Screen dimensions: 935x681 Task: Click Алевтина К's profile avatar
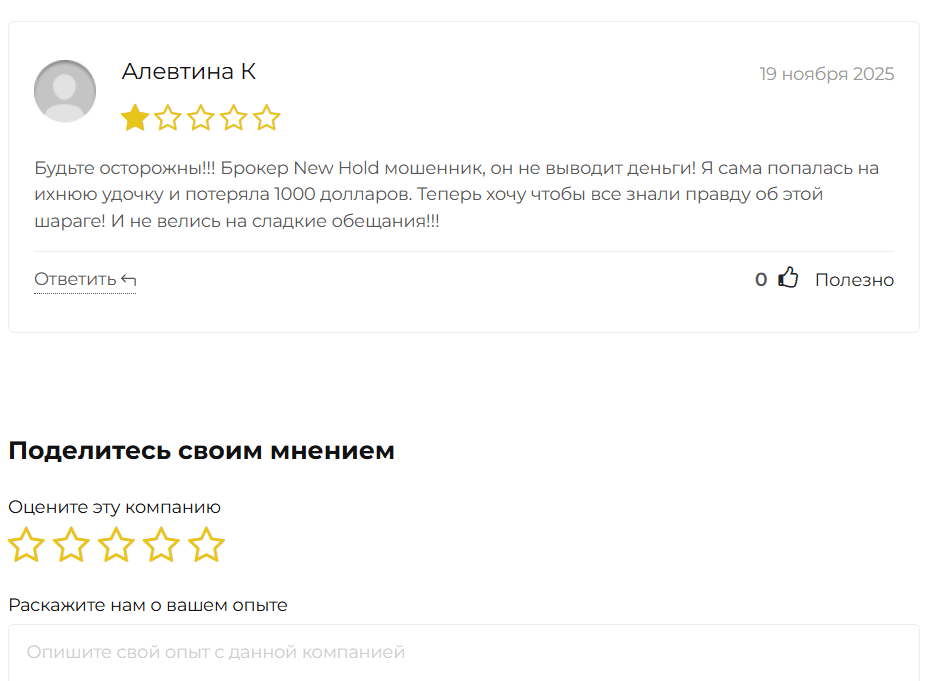[x=65, y=91]
